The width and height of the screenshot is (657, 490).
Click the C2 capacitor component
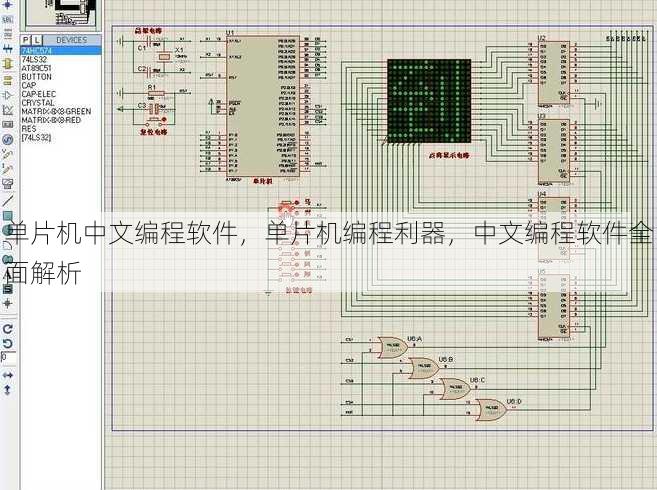pyautogui.click(x=150, y=73)
